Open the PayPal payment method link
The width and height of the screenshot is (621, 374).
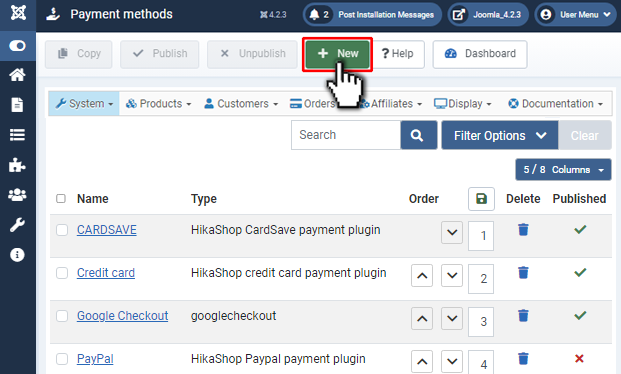click(x=95, y=359)
